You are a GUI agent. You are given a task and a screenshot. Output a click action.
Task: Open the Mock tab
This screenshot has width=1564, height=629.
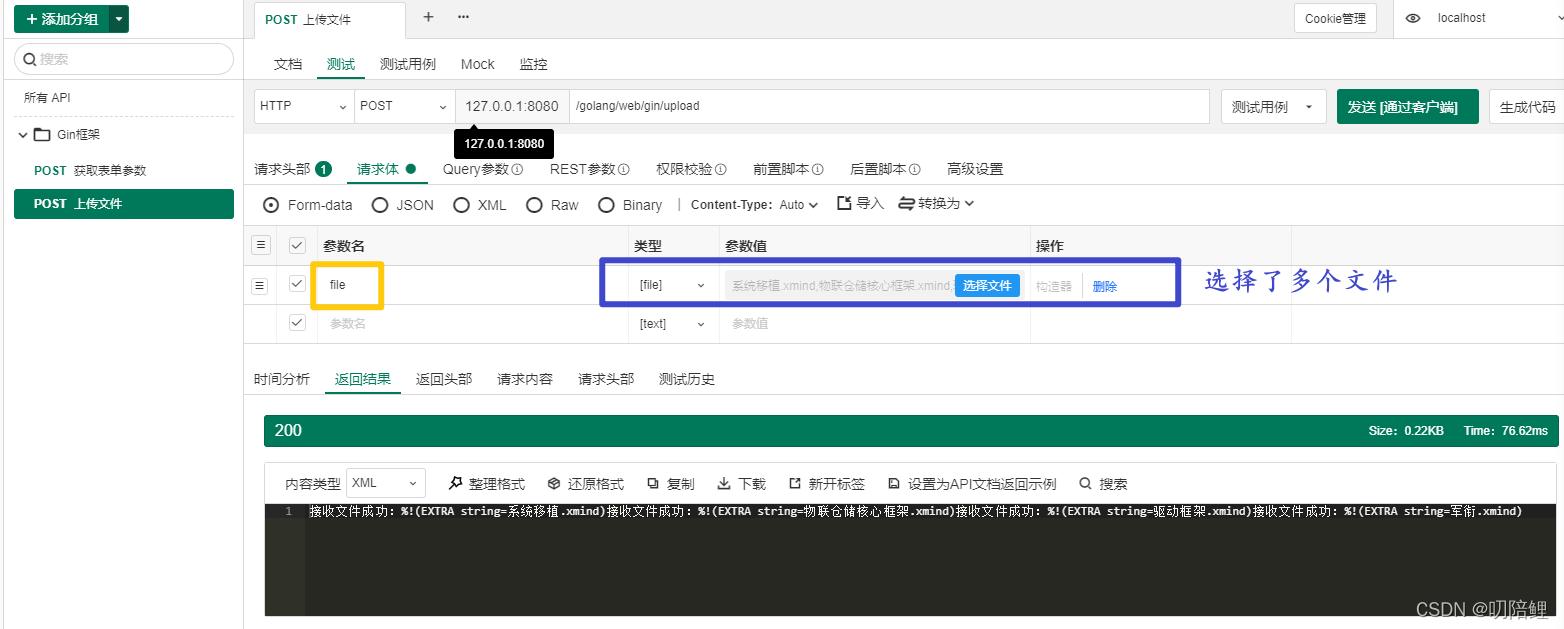(478, 64)
